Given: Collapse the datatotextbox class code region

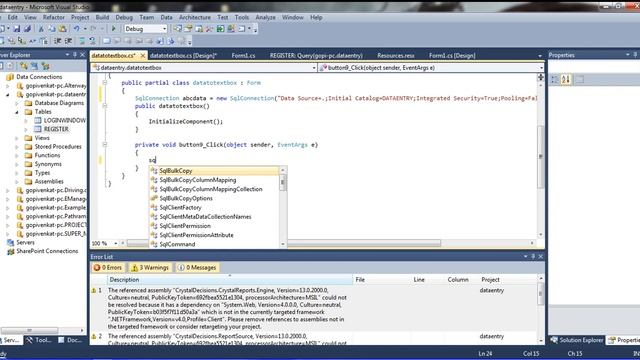Looking at the screenshot, I should tap(105, 82).
